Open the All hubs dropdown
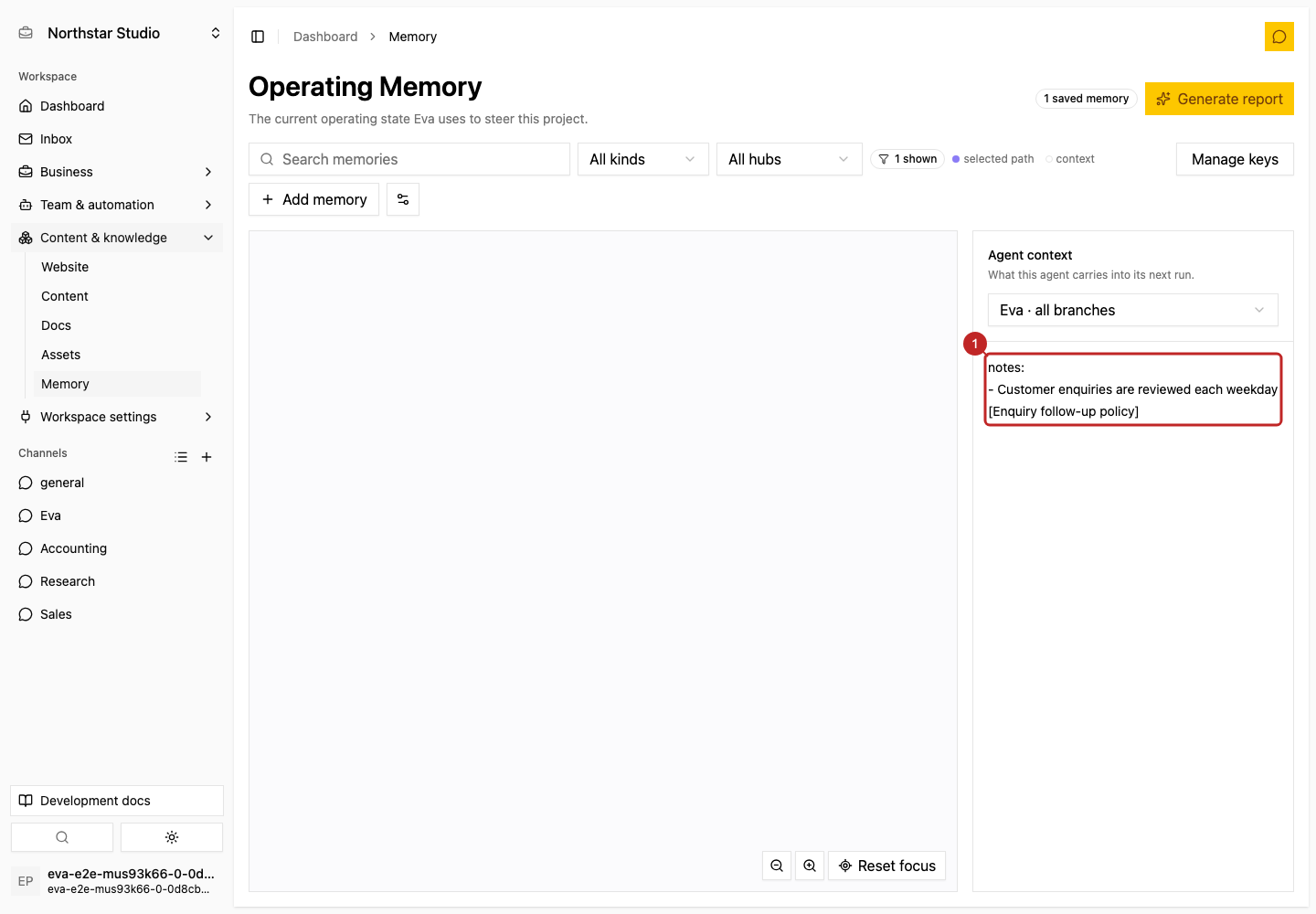Screen dimensions: 1316x914 pyautogui.click(x=790, y=159)
